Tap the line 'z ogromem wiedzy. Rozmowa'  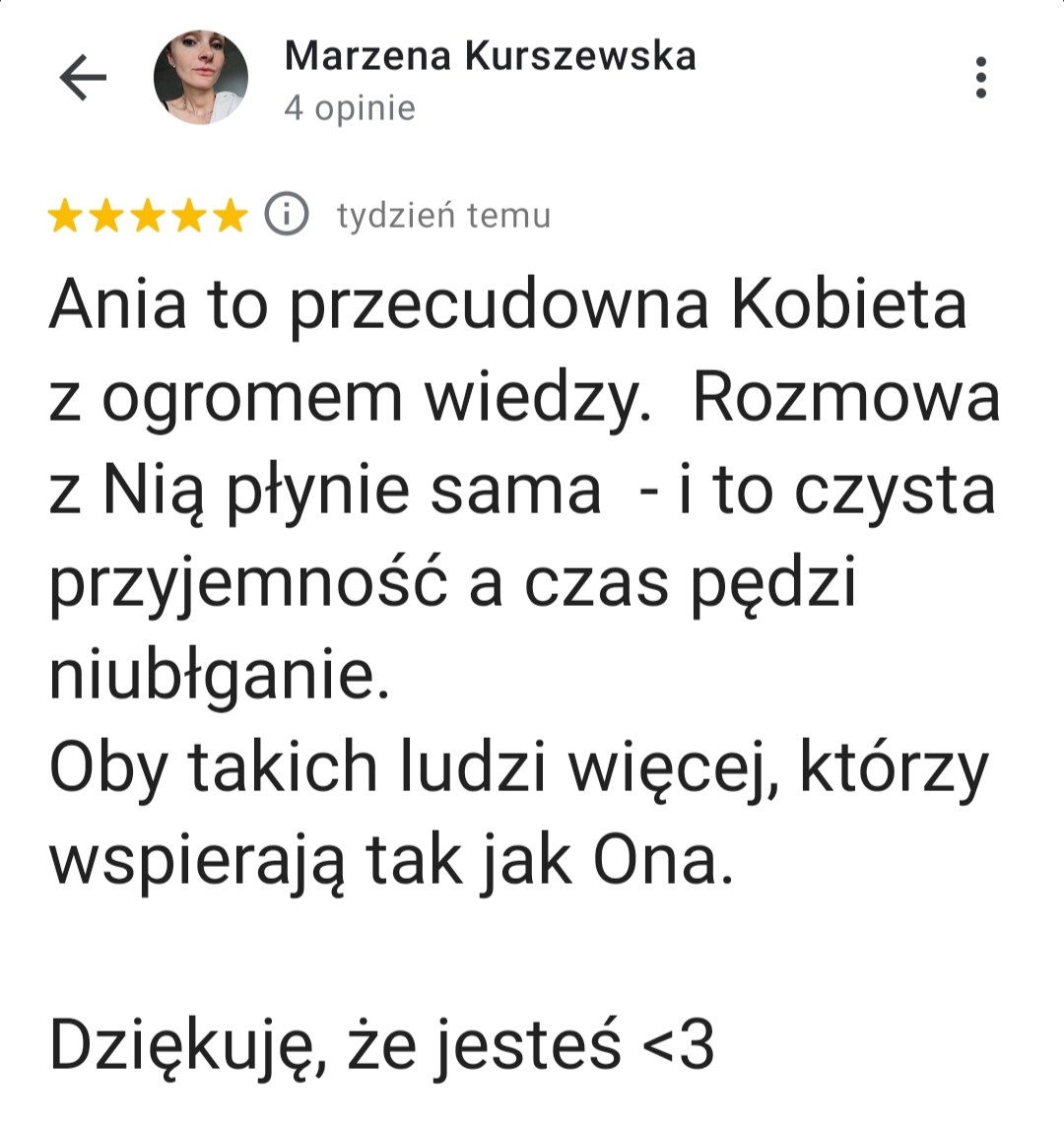tap(524, 398)
